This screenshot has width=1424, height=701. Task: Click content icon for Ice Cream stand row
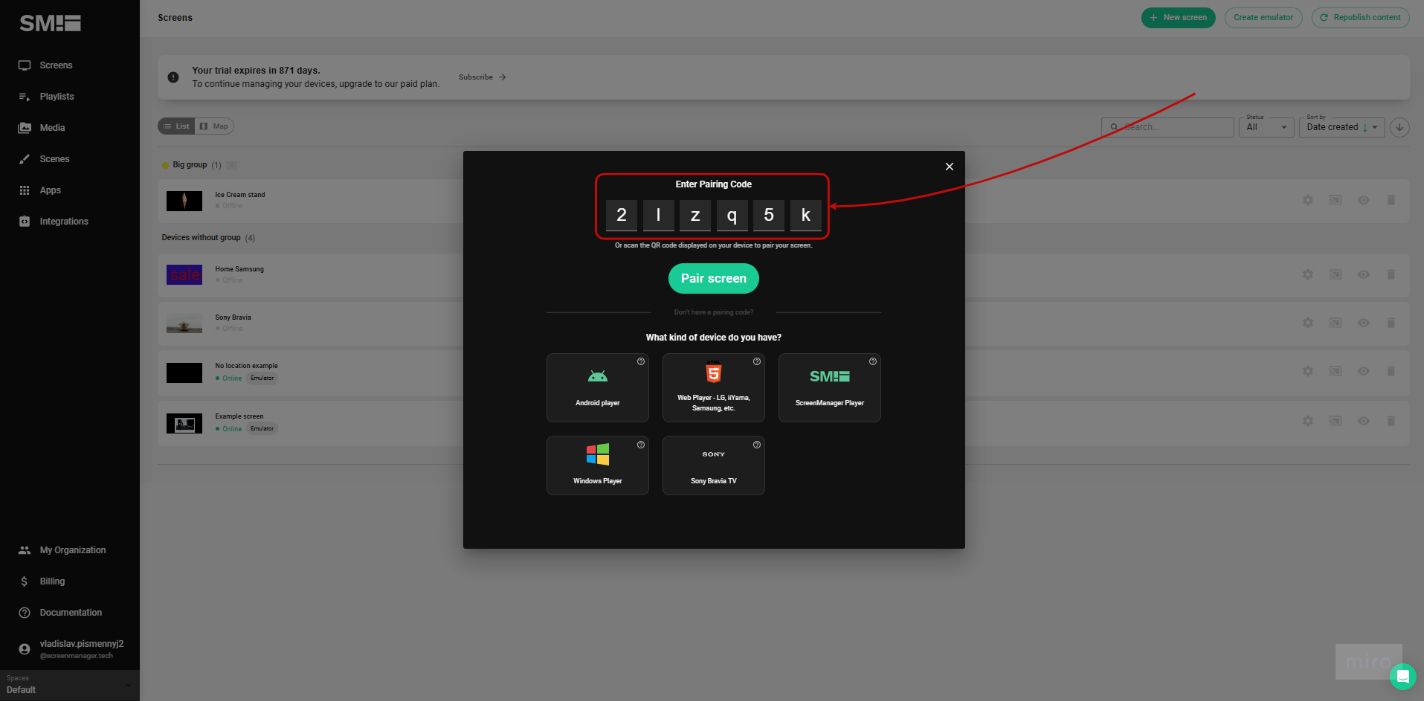[x=1335, y=200]
